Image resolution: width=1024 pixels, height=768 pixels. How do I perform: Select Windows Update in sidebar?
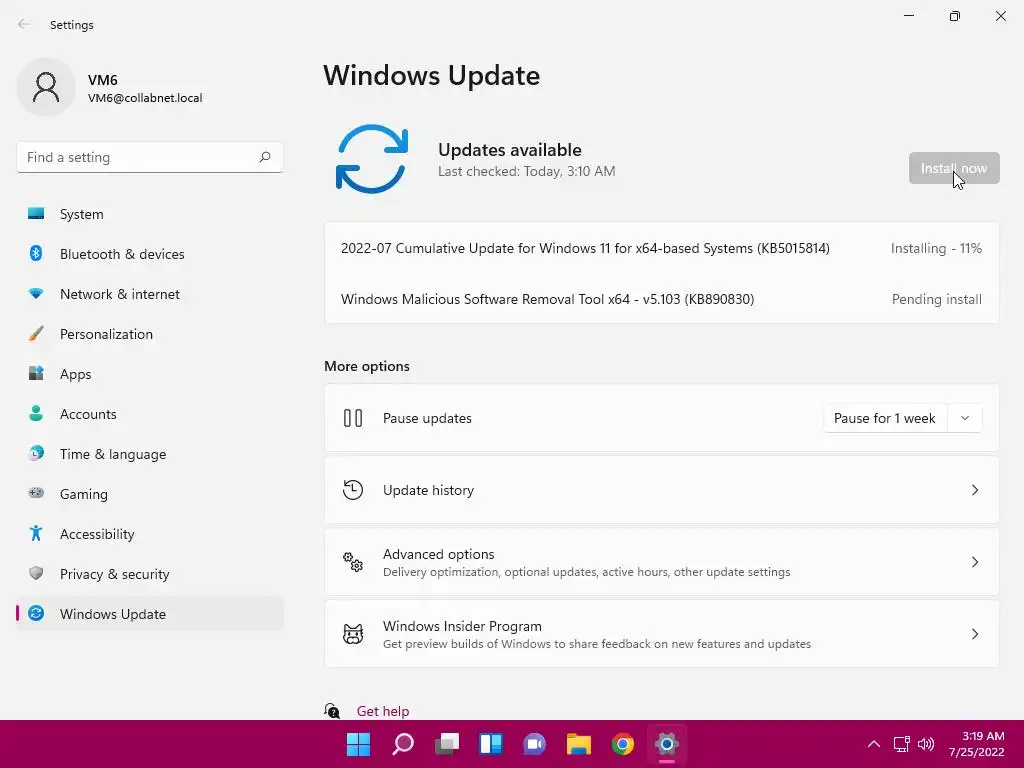150,614
